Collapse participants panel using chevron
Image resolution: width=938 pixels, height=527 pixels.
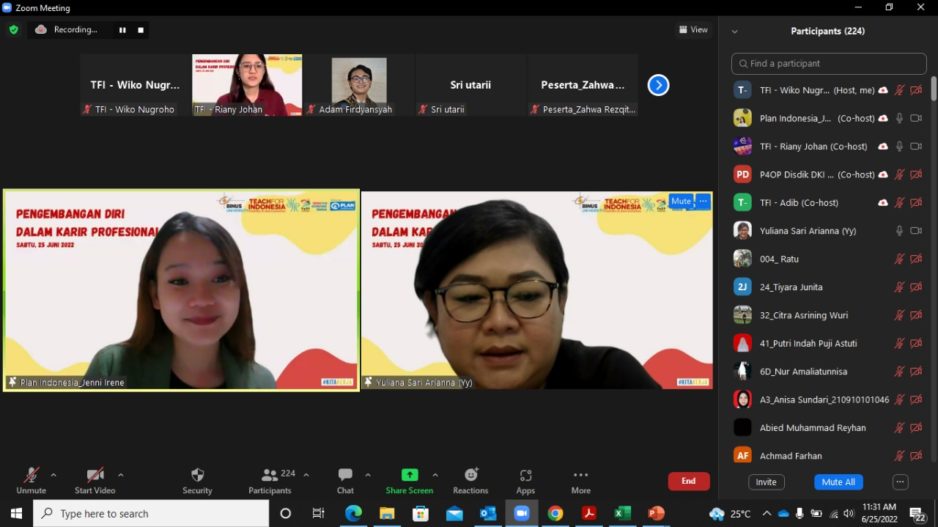point(735,32)
